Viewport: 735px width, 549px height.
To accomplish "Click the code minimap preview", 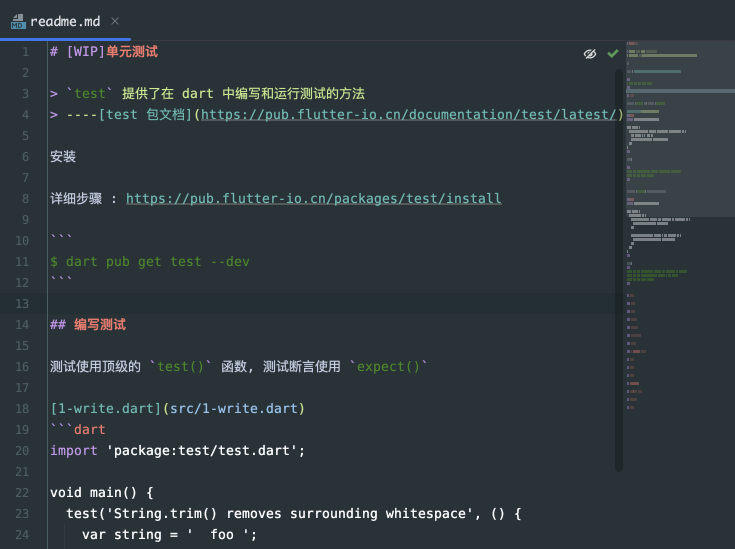I will pos(680,225).
